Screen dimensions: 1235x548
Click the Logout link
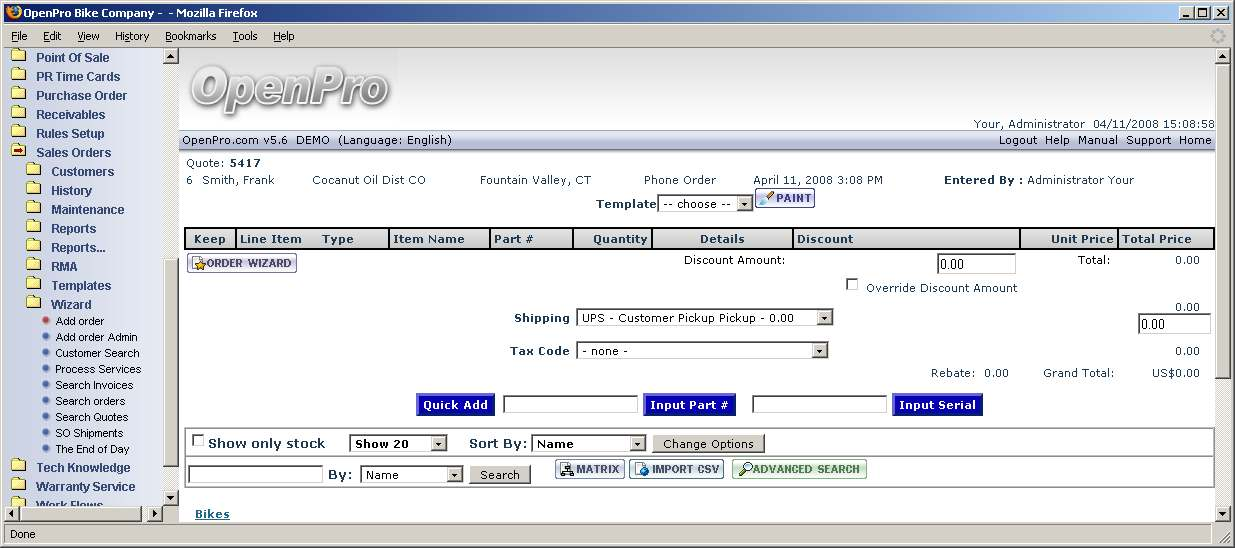pos(1018,140)
